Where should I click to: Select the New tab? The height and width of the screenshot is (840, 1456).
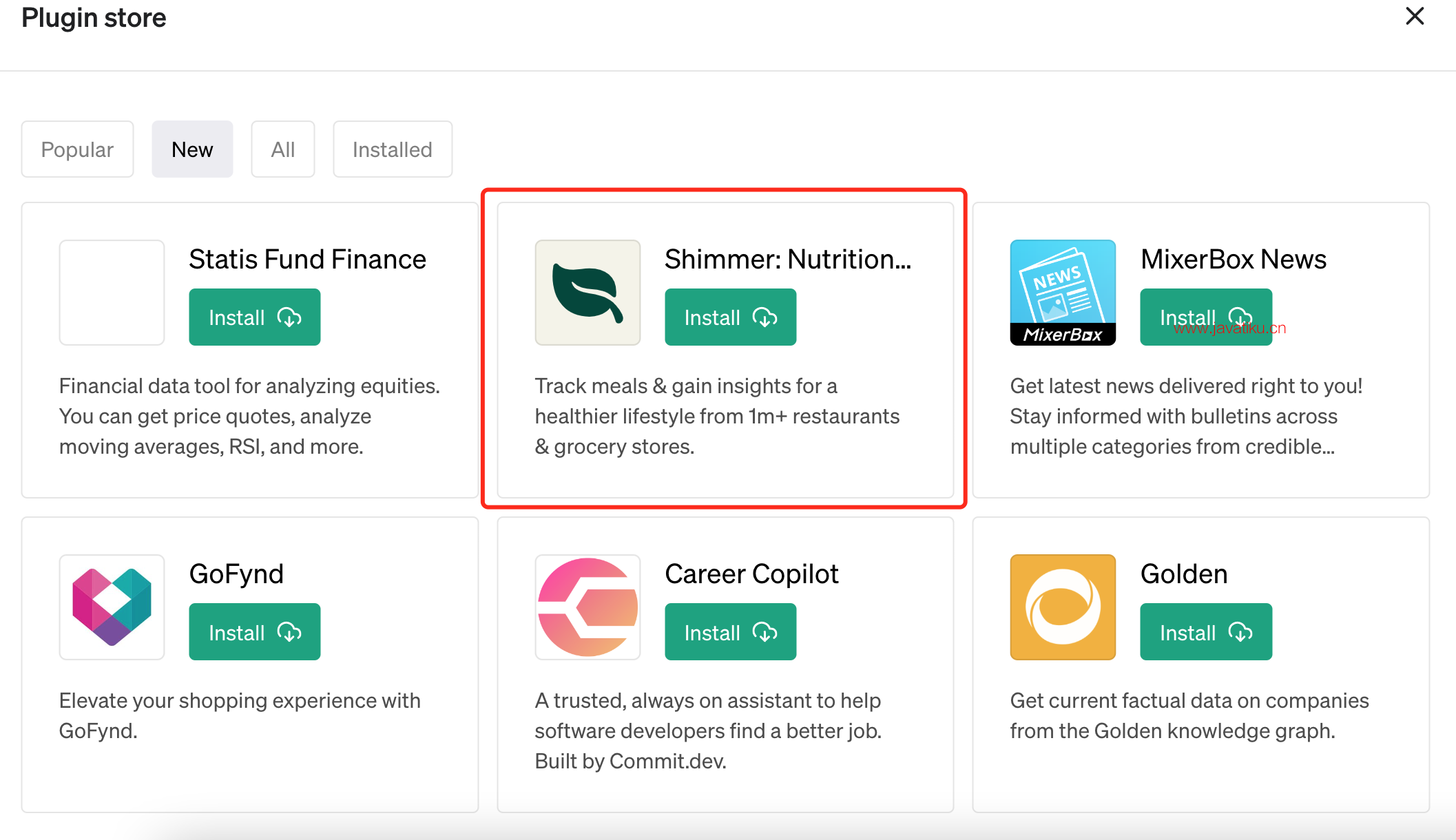(x=192, y=149)
